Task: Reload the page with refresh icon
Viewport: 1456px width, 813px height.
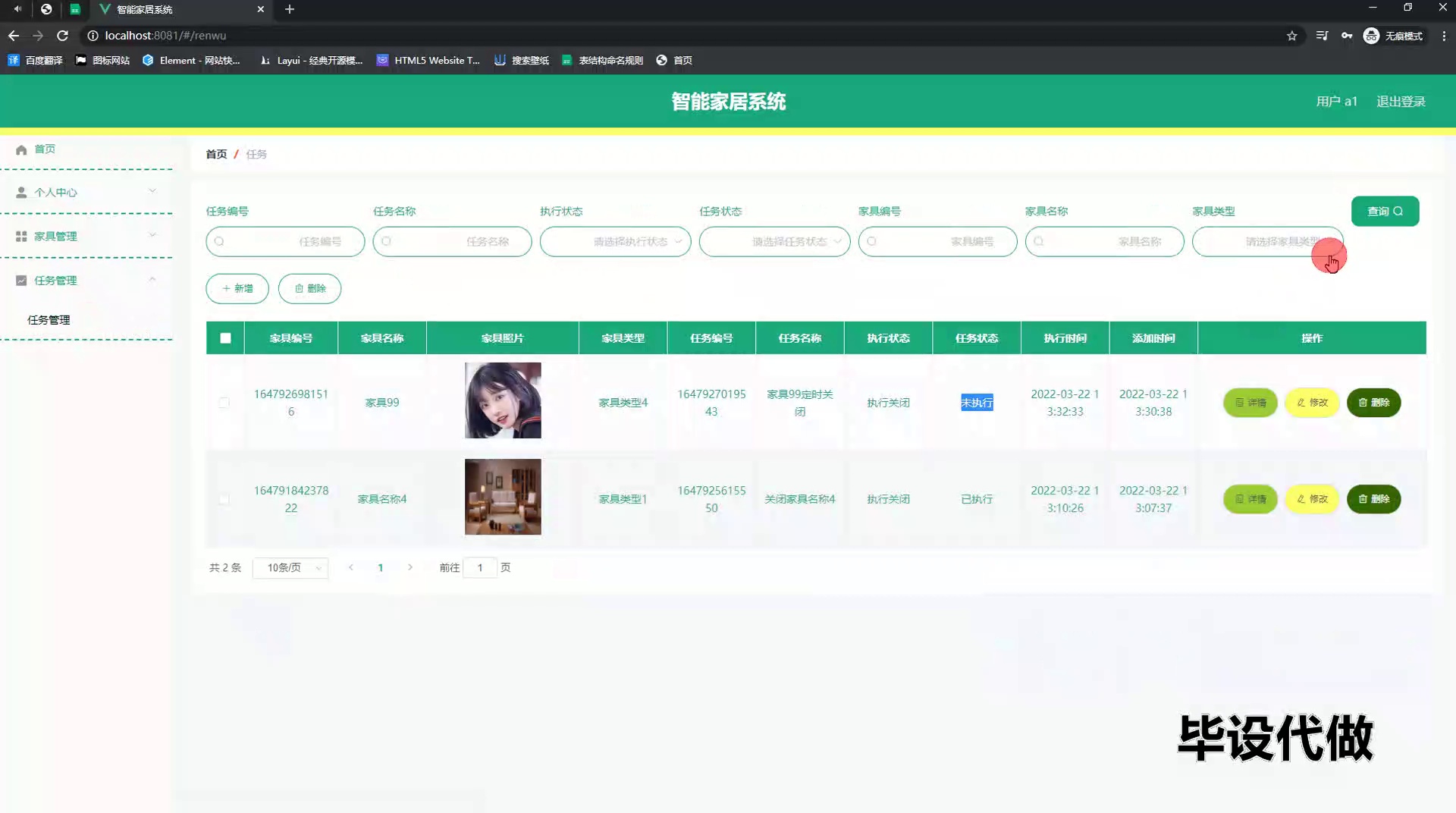Action: [x=63, y=36]
